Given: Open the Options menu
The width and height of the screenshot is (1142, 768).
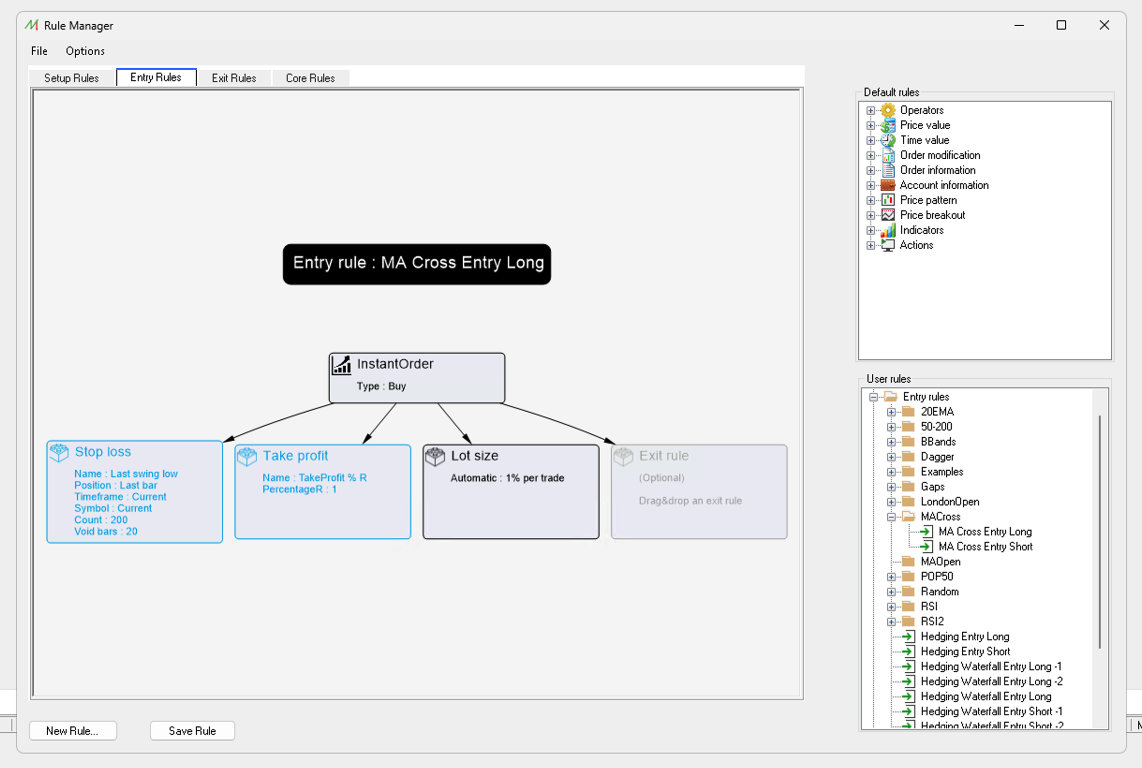Looking at the screenshot, I should 85,51.
